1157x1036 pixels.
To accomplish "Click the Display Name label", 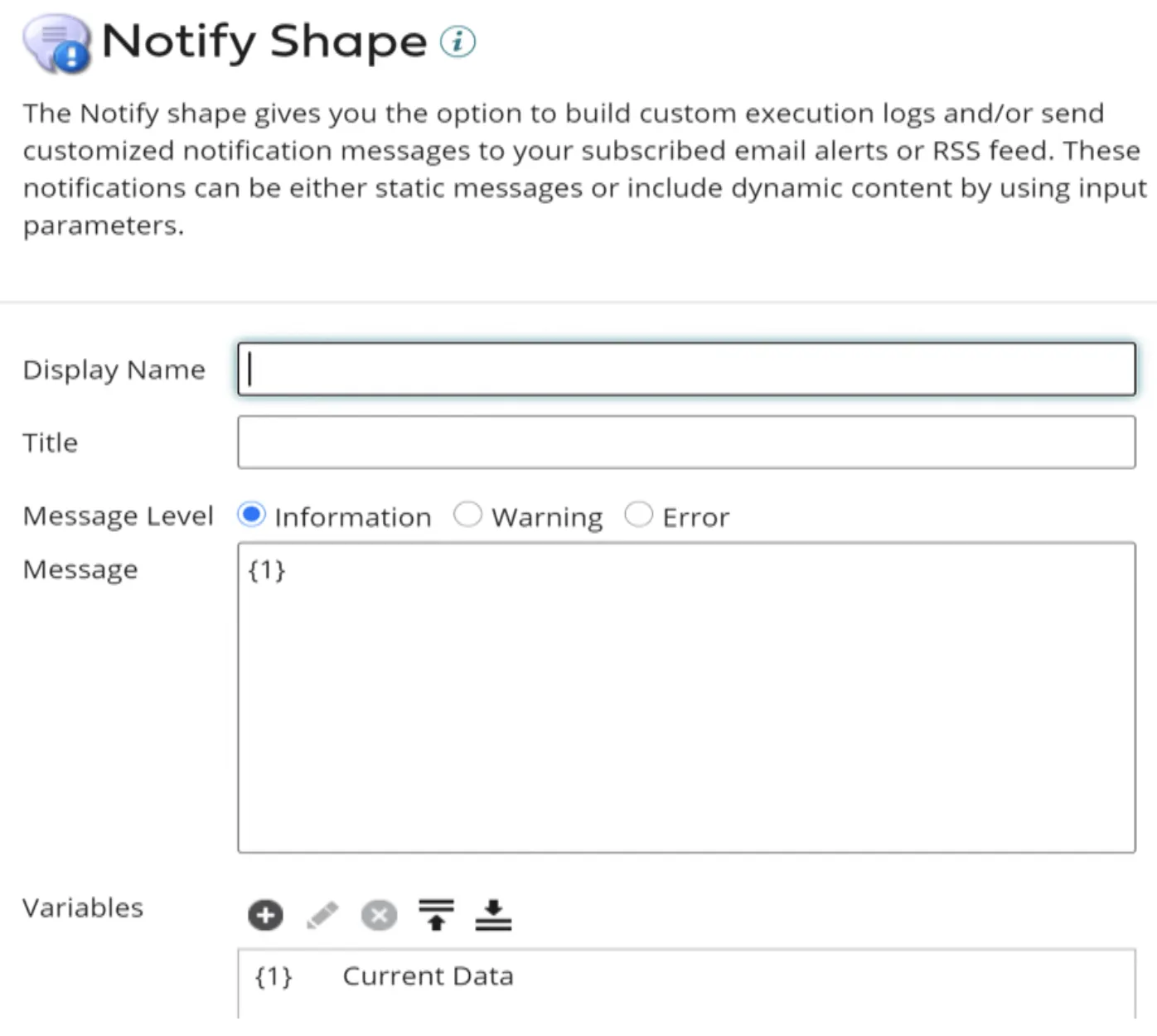I will [x=114, y=370].
